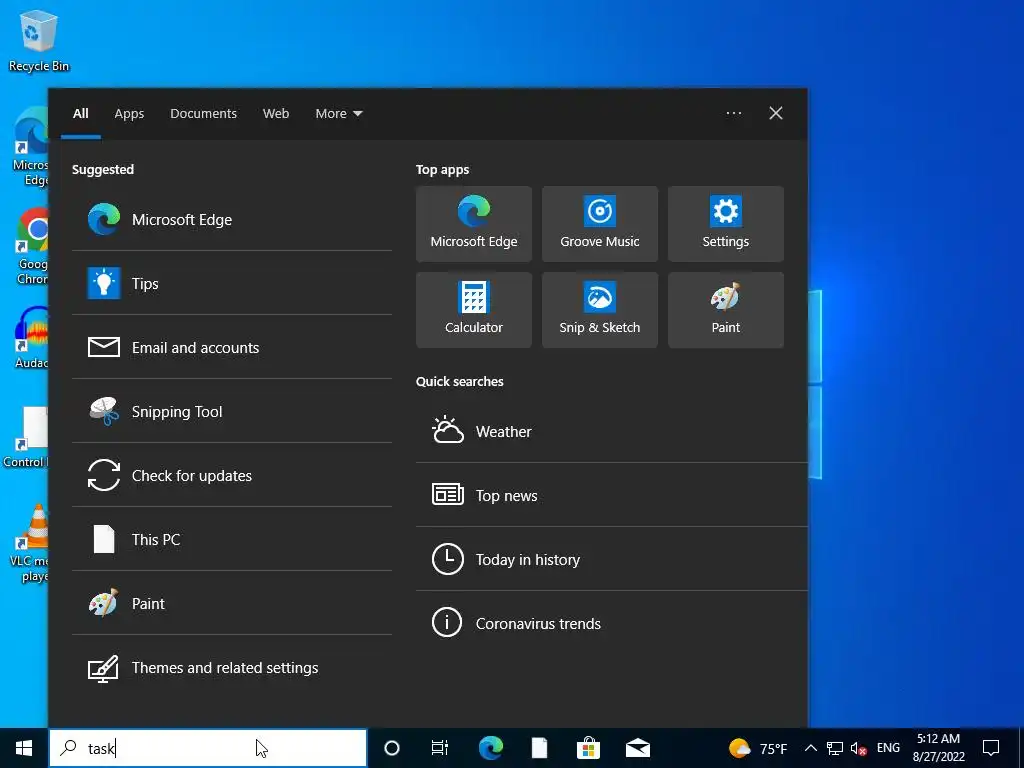The image size is (1024, 768).
Task: Open the Mail app from the taskbar
Action: (637, 748)
